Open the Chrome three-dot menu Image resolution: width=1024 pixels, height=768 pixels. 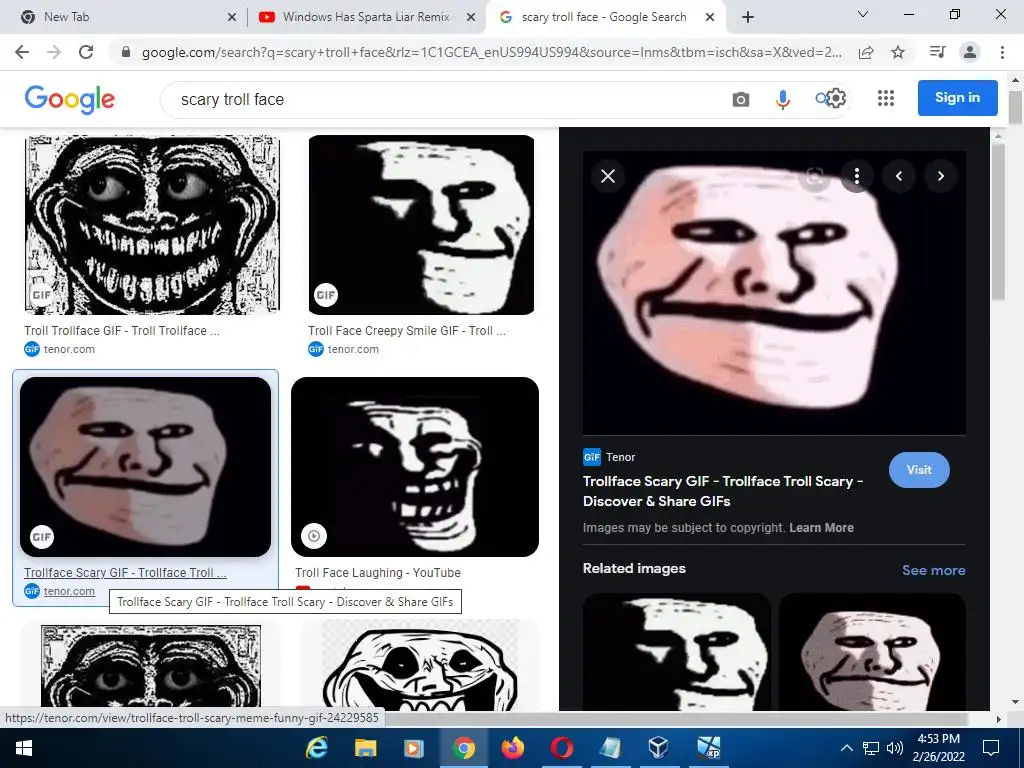(1002, 52)
